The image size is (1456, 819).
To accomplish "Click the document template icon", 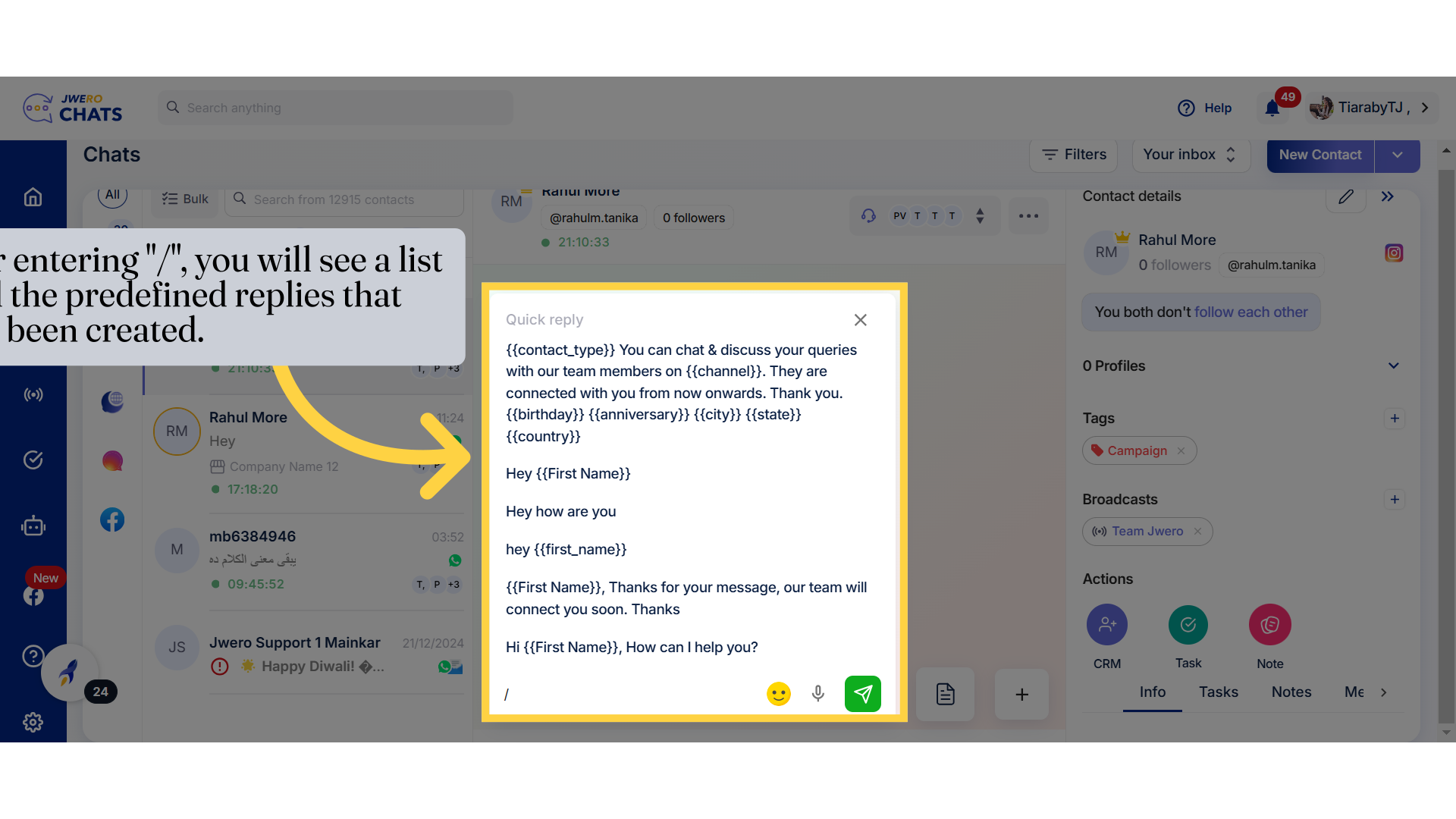I will pyautogui.click(x=945, y=694).
